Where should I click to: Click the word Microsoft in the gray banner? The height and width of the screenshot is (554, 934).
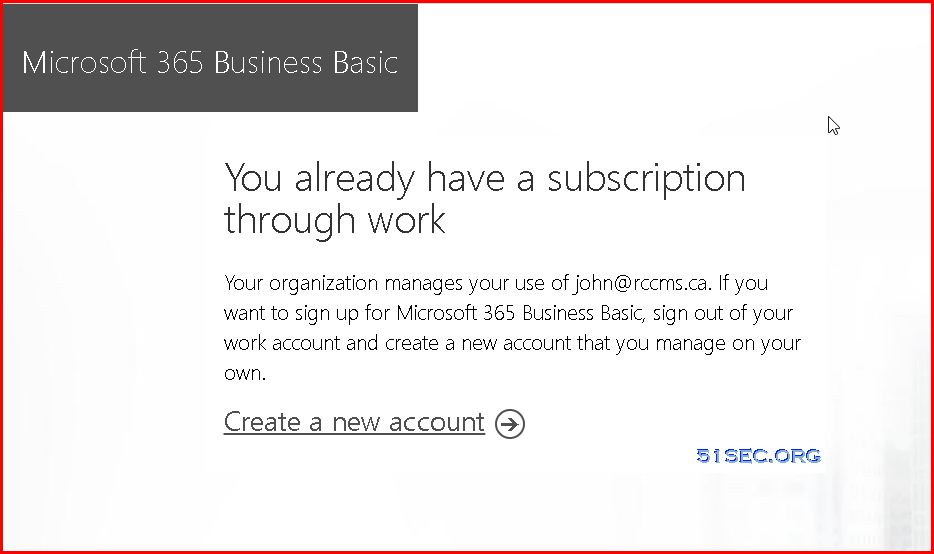84,63
